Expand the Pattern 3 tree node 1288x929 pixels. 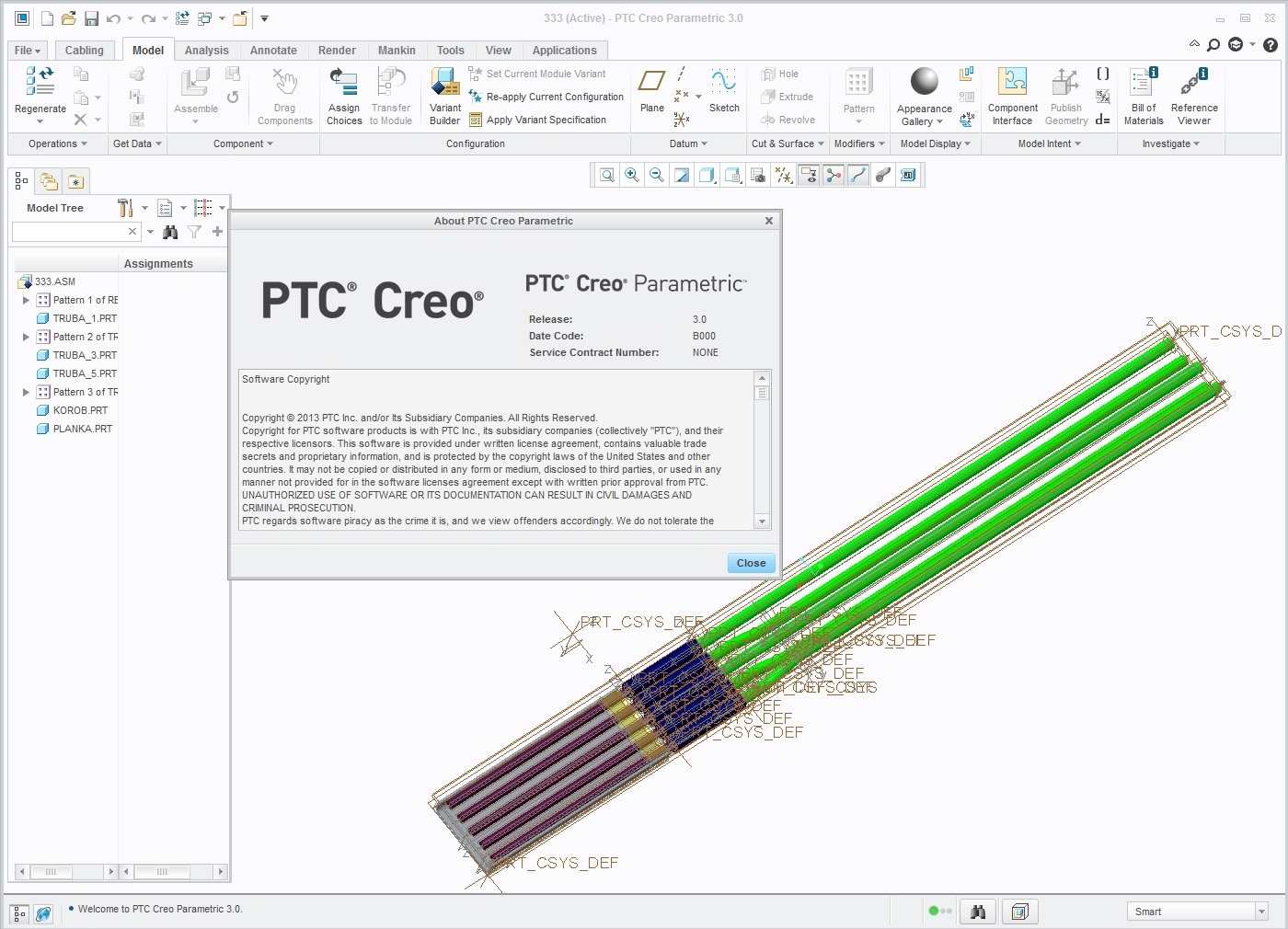(26, 392)
